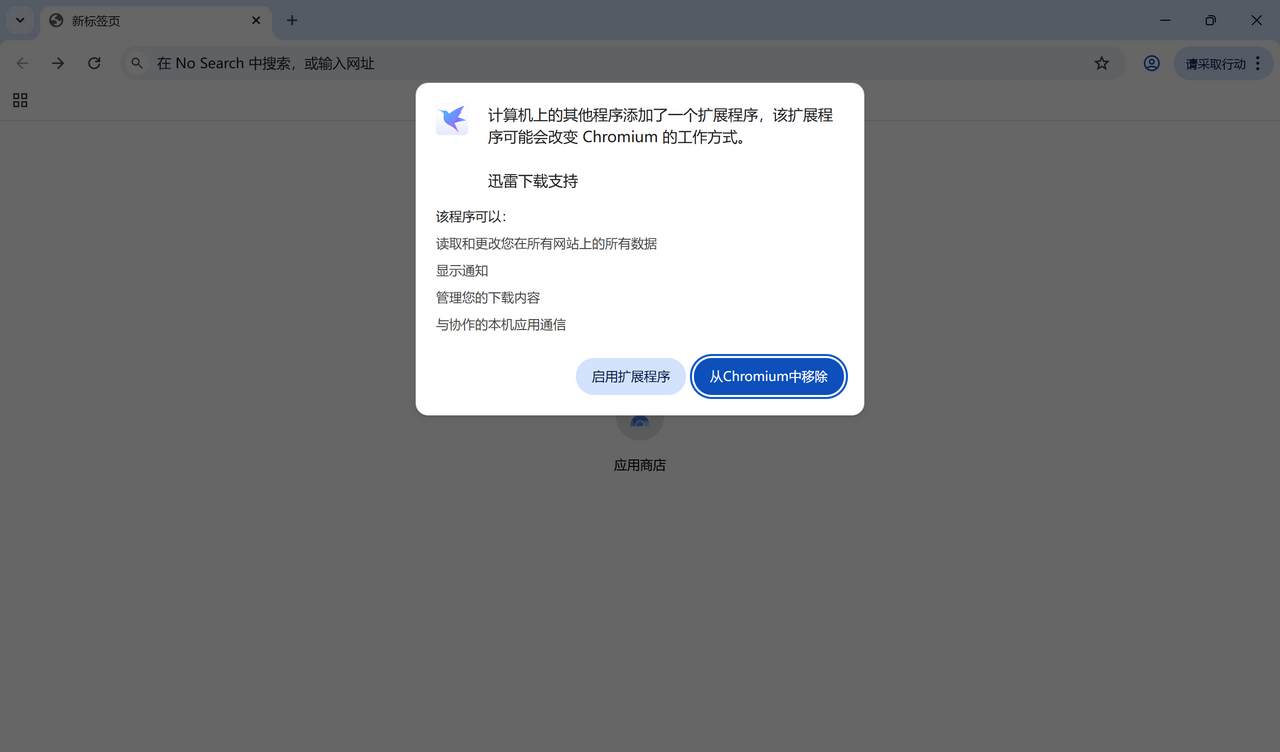Click the search magnifier in the address bar

click(136, 62)
